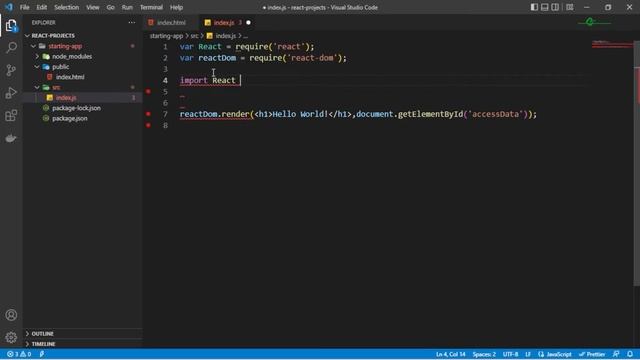Viewport: 640px width, 360px height.
Task: Open the Docker view in activity bar
Action: click(11, 138)
